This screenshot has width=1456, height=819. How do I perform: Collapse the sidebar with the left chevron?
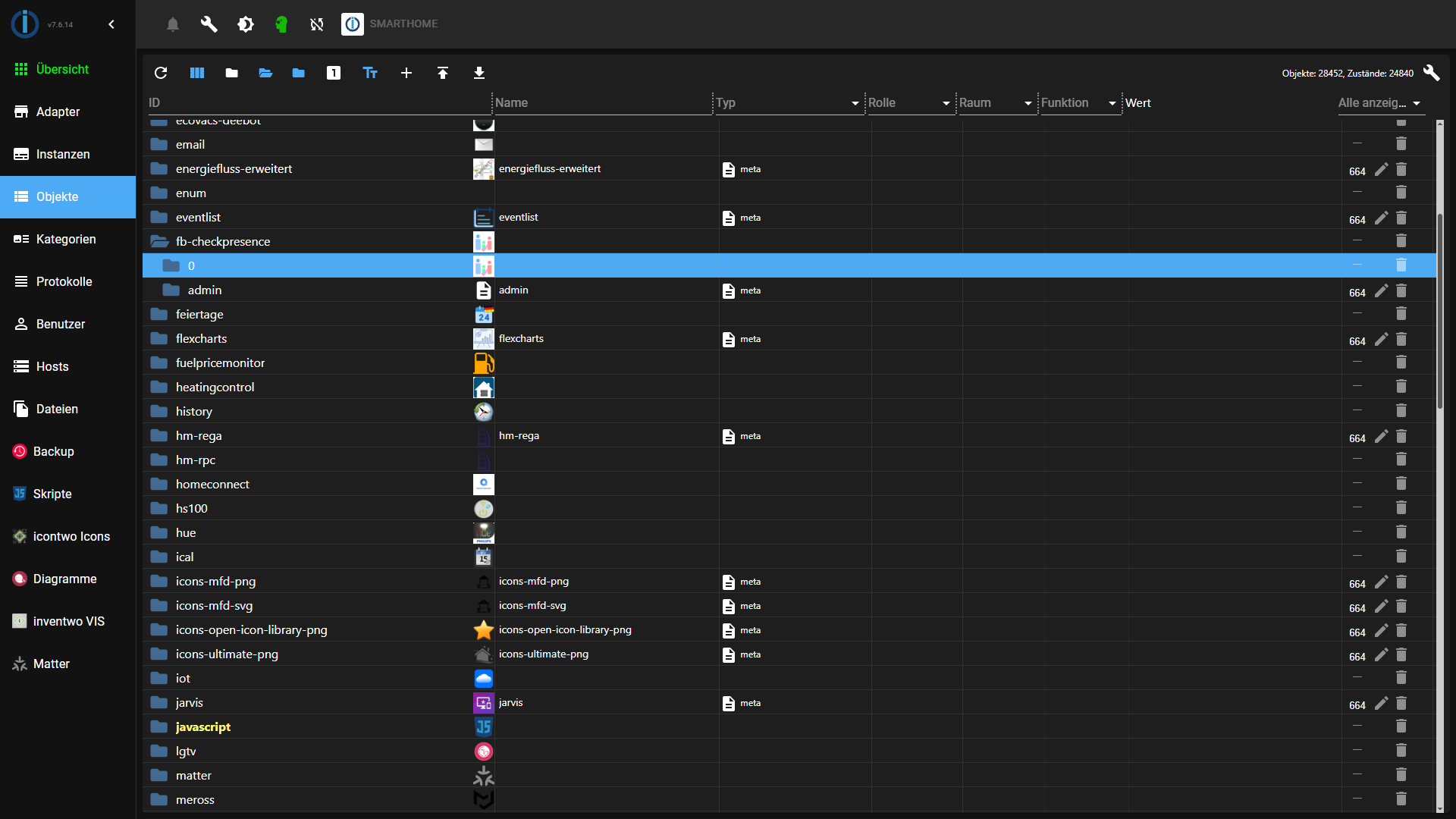pyautogui.click(x=111, y=24)
